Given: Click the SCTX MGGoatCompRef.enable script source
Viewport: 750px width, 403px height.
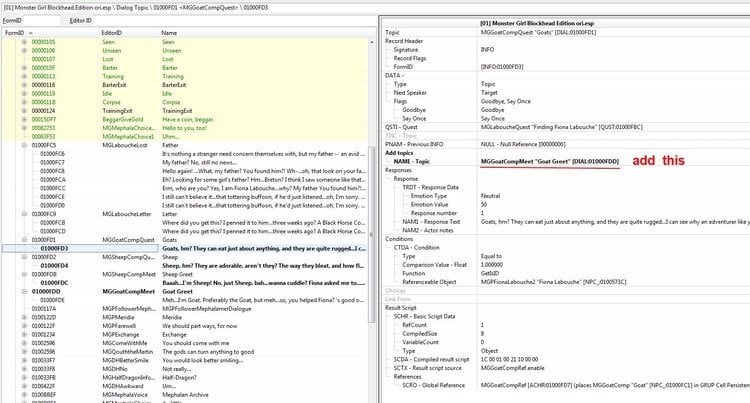Looking at the screenshot, I should 512,368.
